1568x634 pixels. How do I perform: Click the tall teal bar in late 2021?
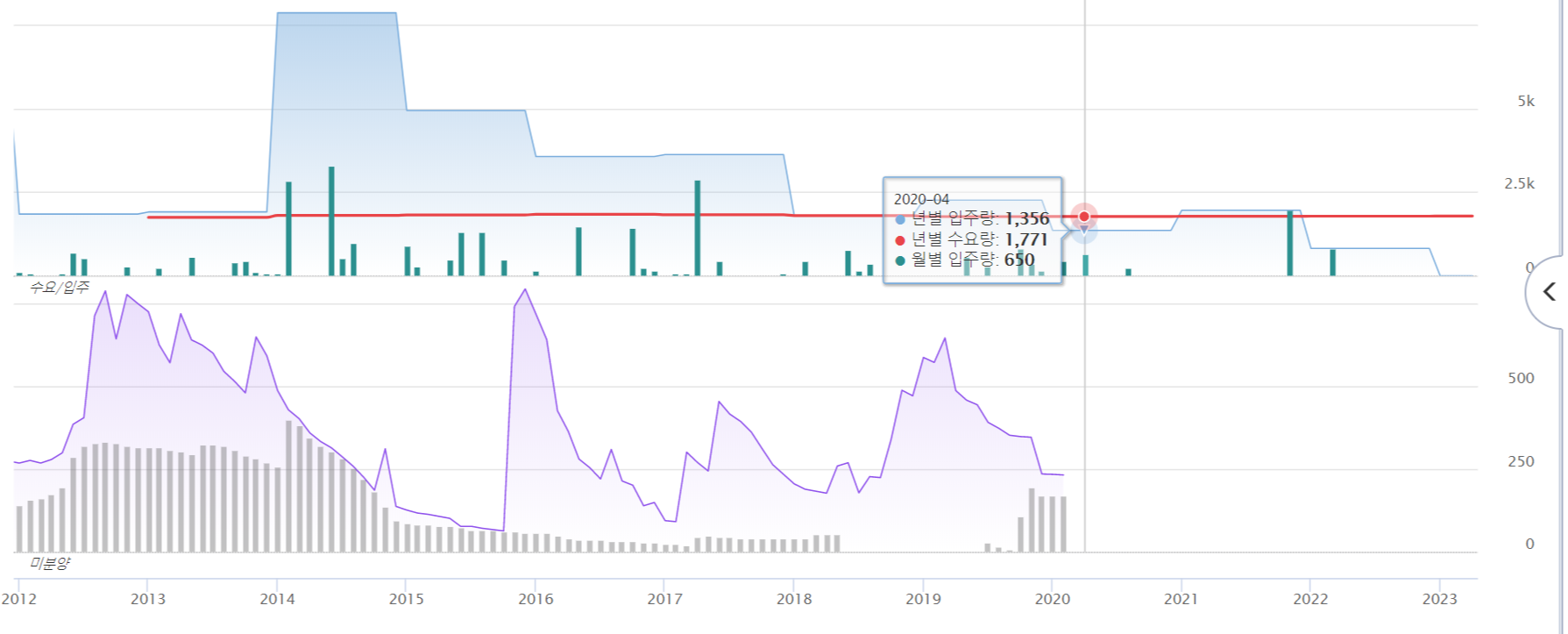click(1289, 243)
